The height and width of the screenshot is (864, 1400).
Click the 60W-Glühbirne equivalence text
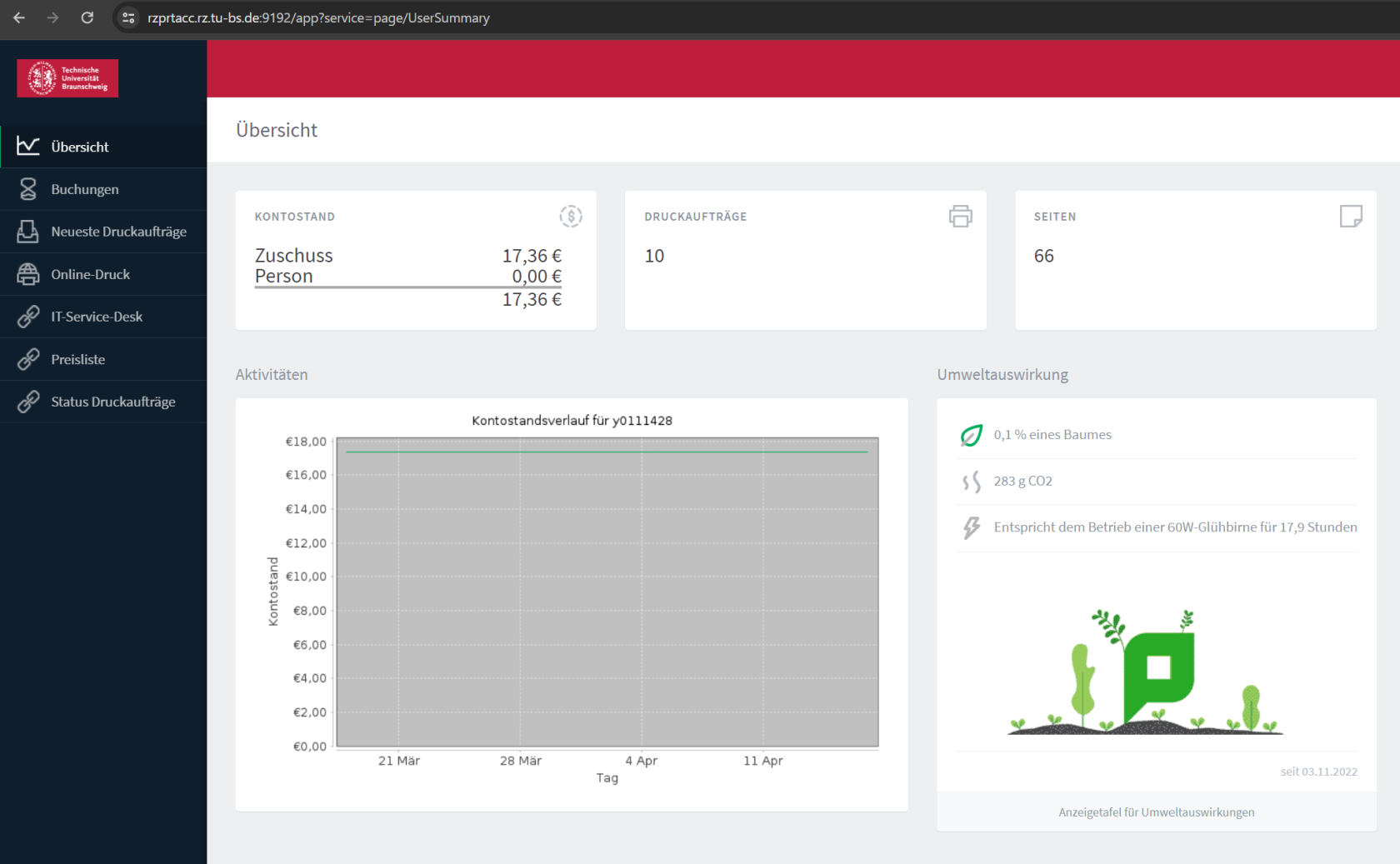click(x=1175, y=527)
